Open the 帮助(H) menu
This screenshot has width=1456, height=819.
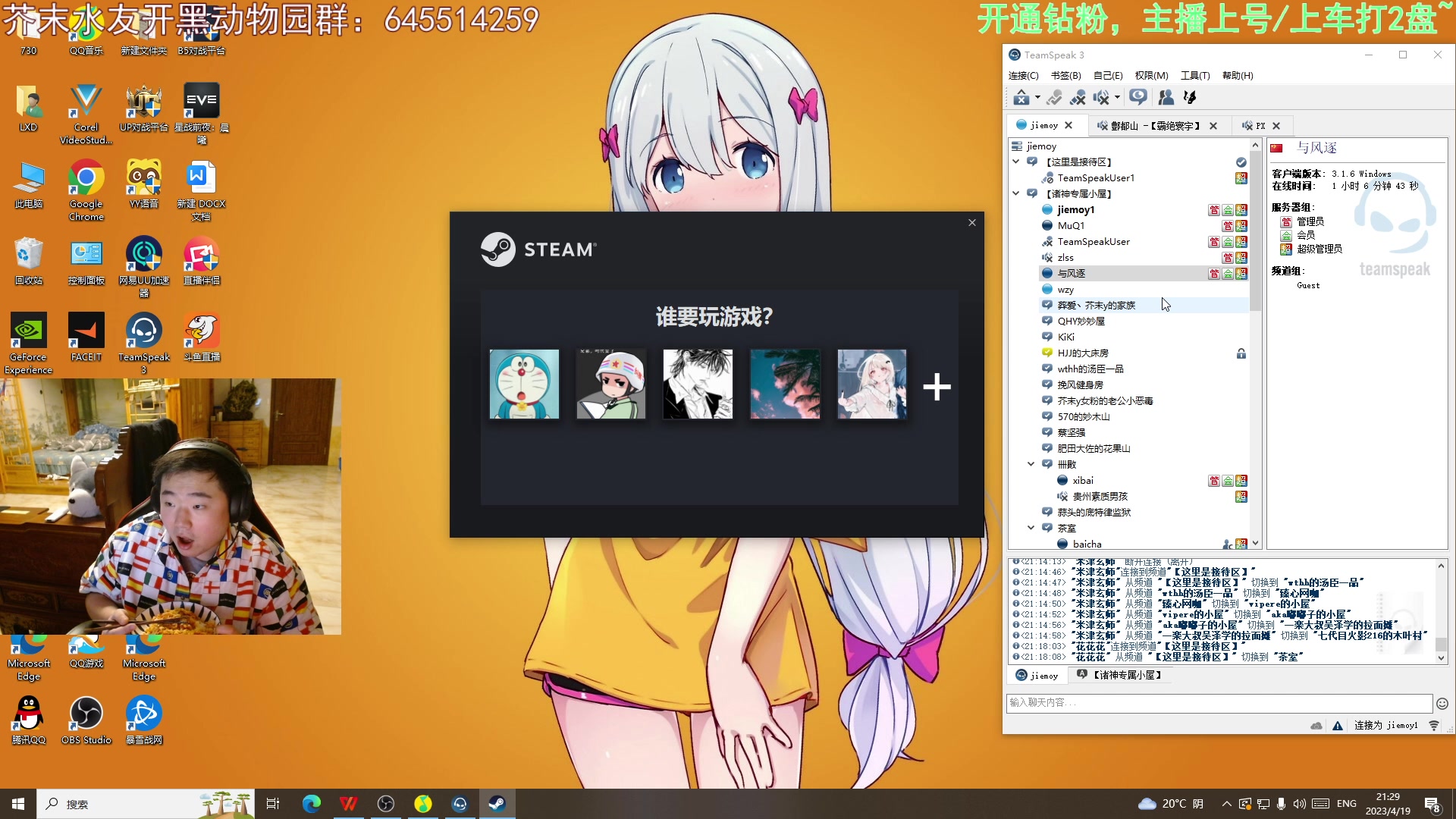(x=1238, y=75)
